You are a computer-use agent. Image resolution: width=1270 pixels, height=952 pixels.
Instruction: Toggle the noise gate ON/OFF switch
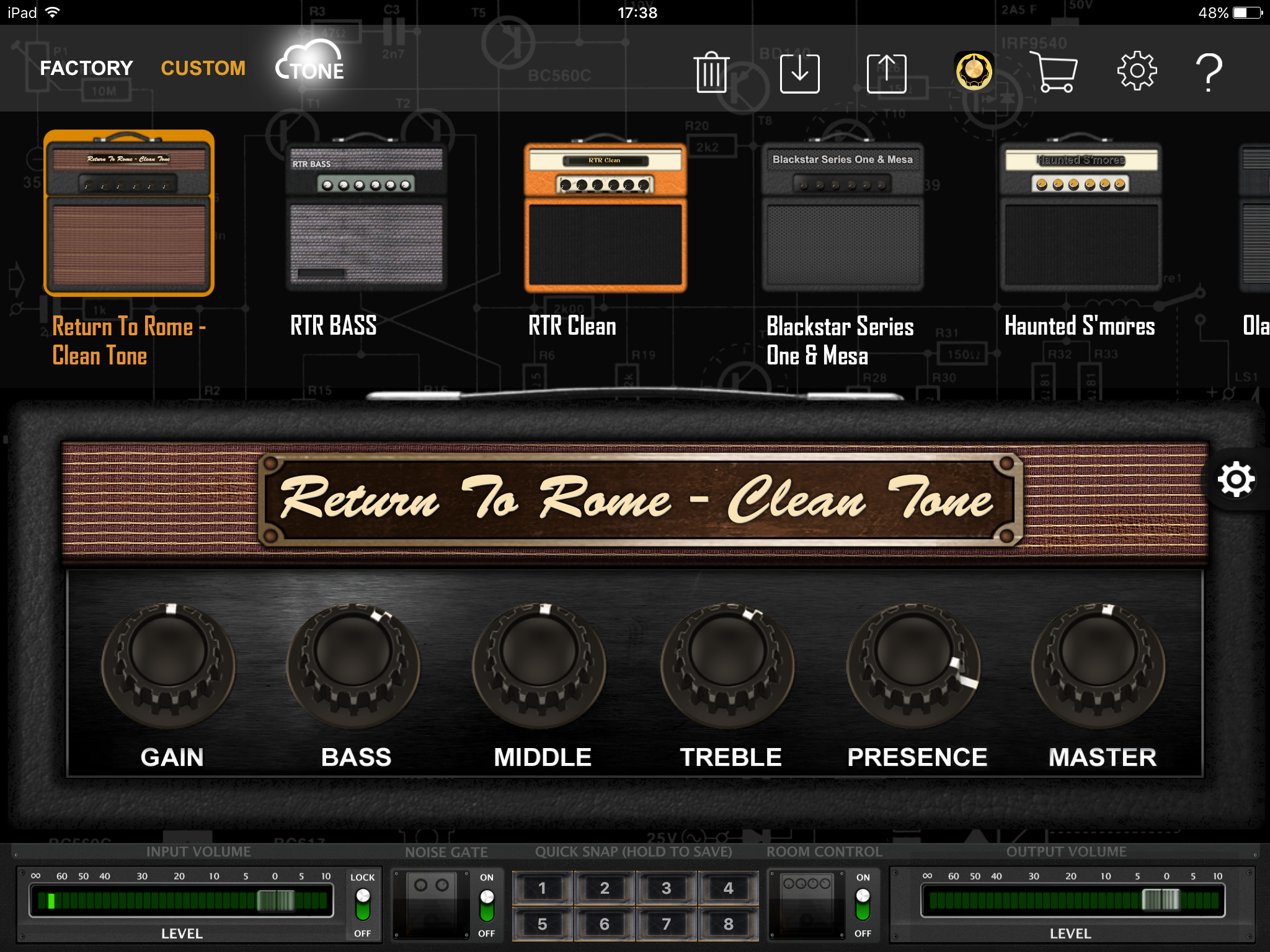[487, 905]
